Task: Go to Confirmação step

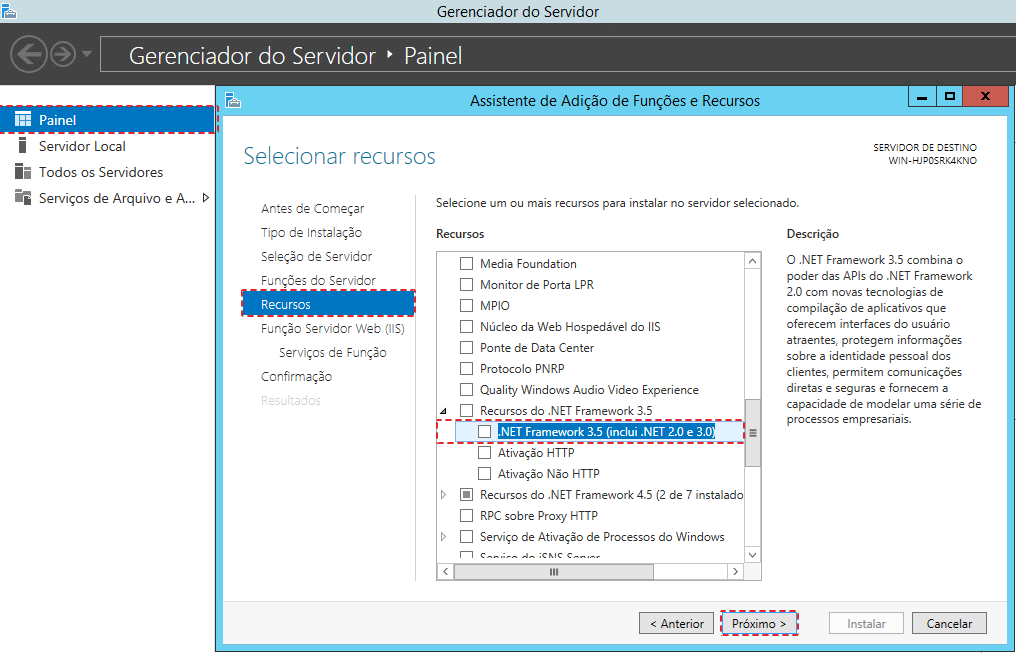Action: click(x=296, y=376)
